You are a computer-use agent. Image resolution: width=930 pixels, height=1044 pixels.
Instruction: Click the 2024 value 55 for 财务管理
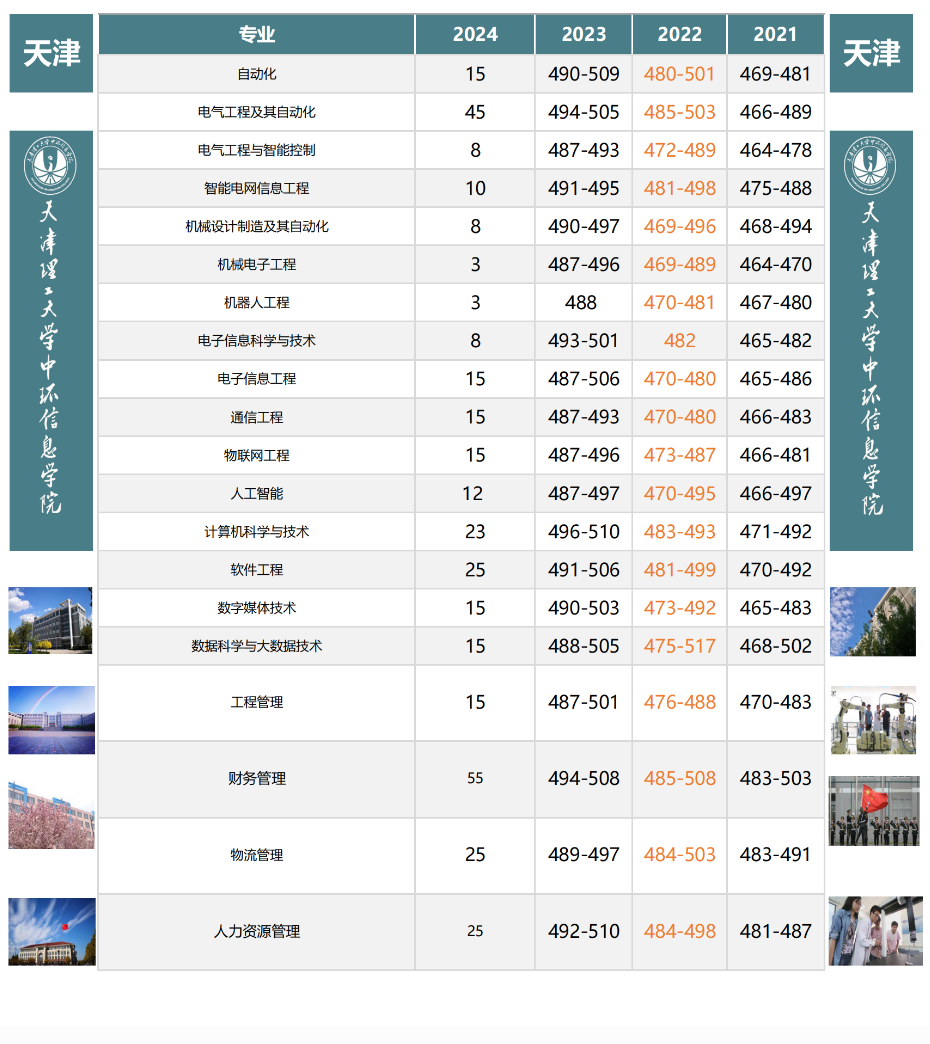[x=475, y=778]
